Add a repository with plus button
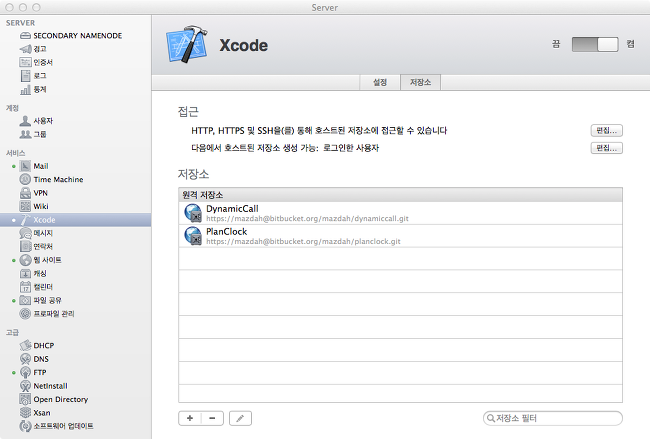The height and width of the screenshot is (439, 650). (x=190, y=418)
